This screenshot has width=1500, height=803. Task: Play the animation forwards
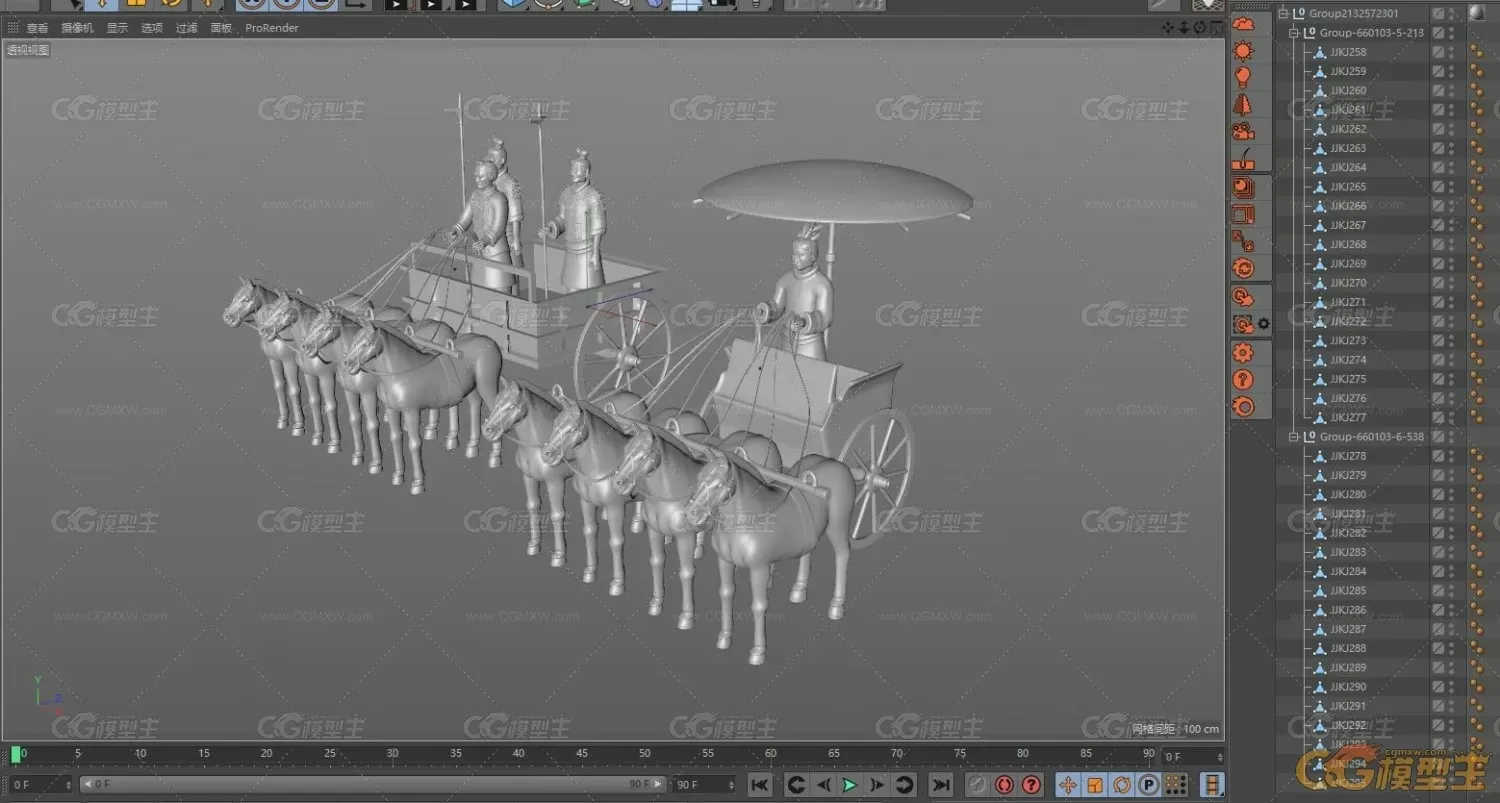point(850,785)
